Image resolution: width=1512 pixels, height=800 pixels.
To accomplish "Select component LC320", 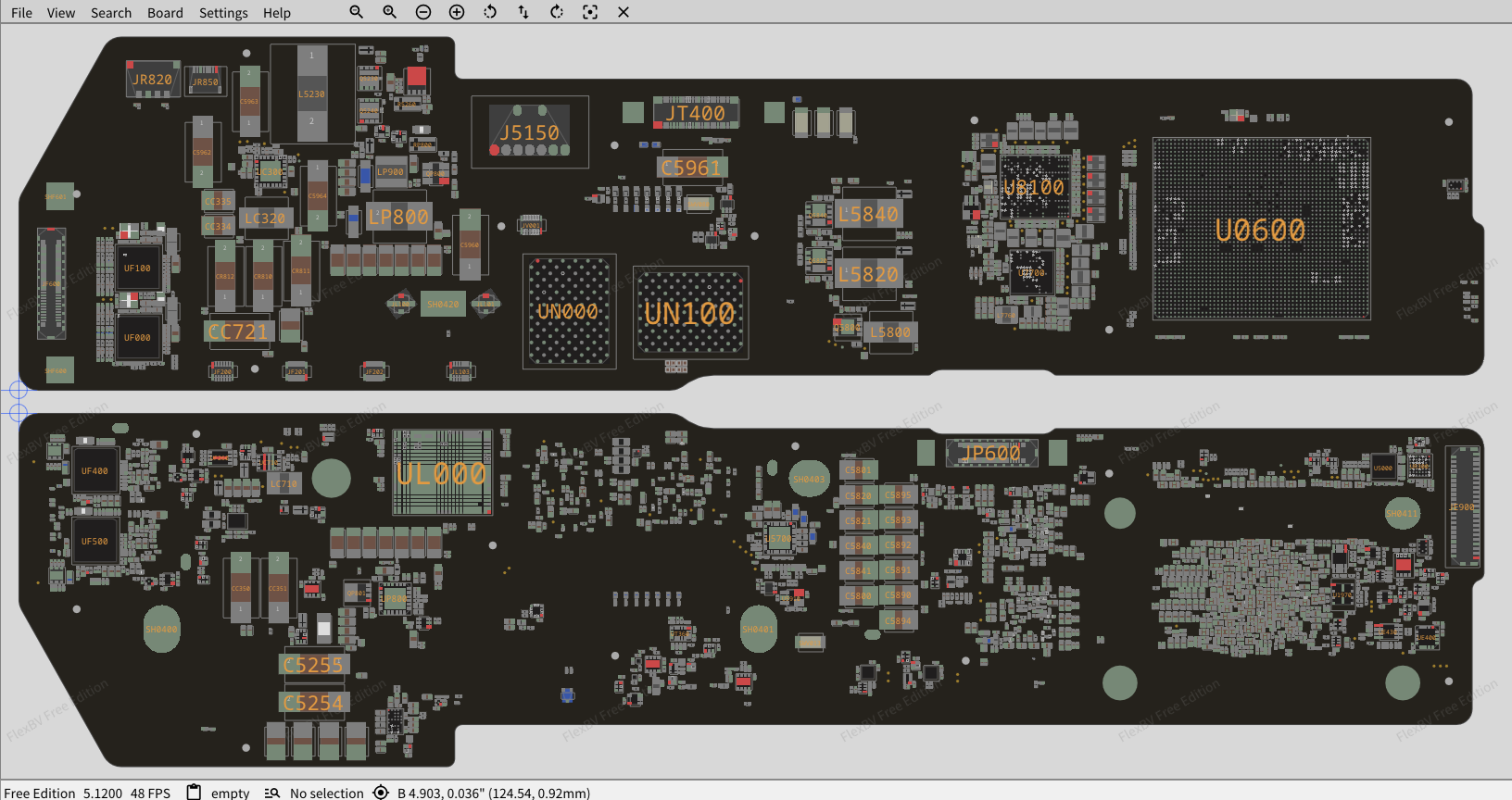I will point(266,219).
